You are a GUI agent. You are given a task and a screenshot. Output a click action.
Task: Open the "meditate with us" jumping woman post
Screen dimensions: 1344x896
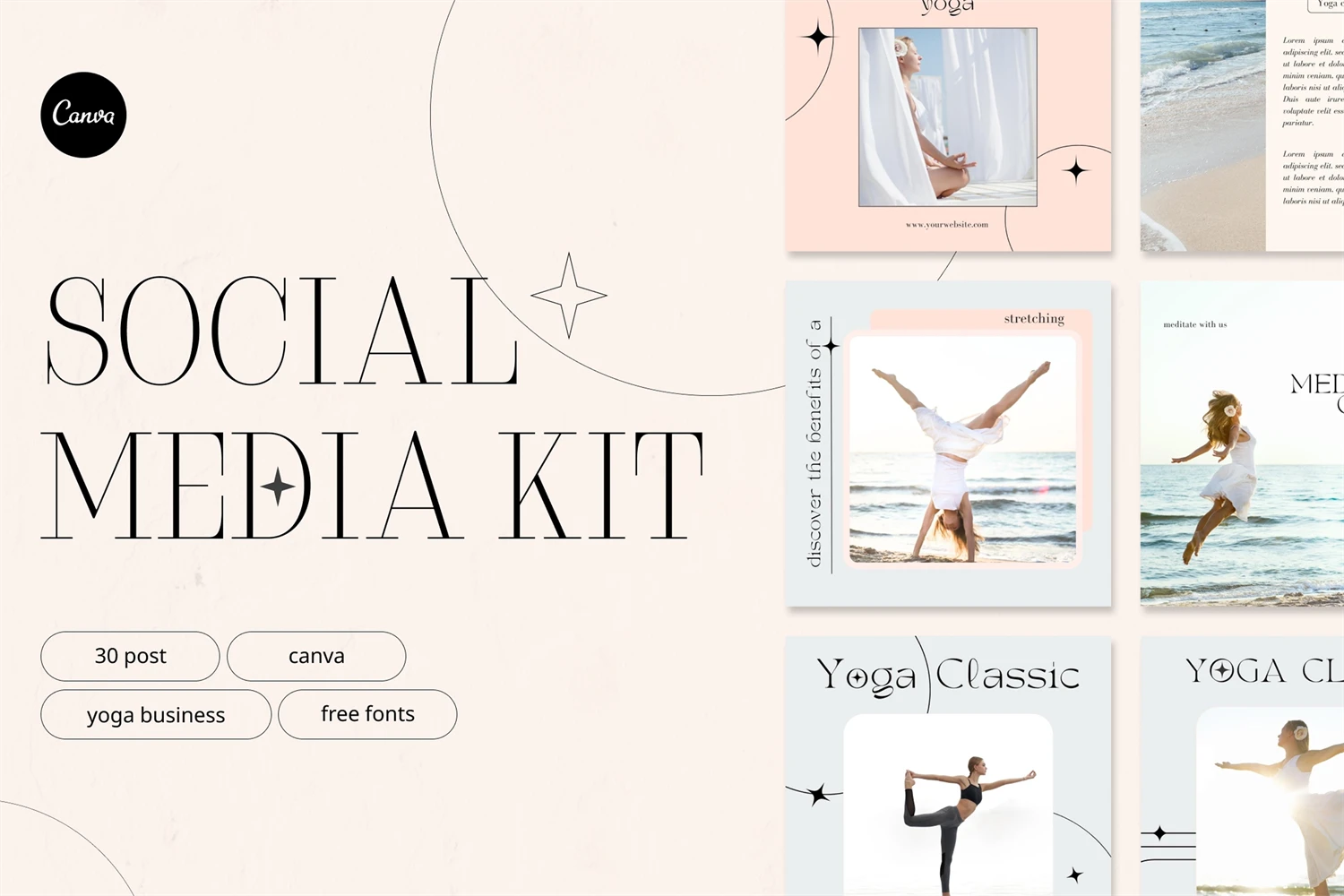tap(1242, 444)
